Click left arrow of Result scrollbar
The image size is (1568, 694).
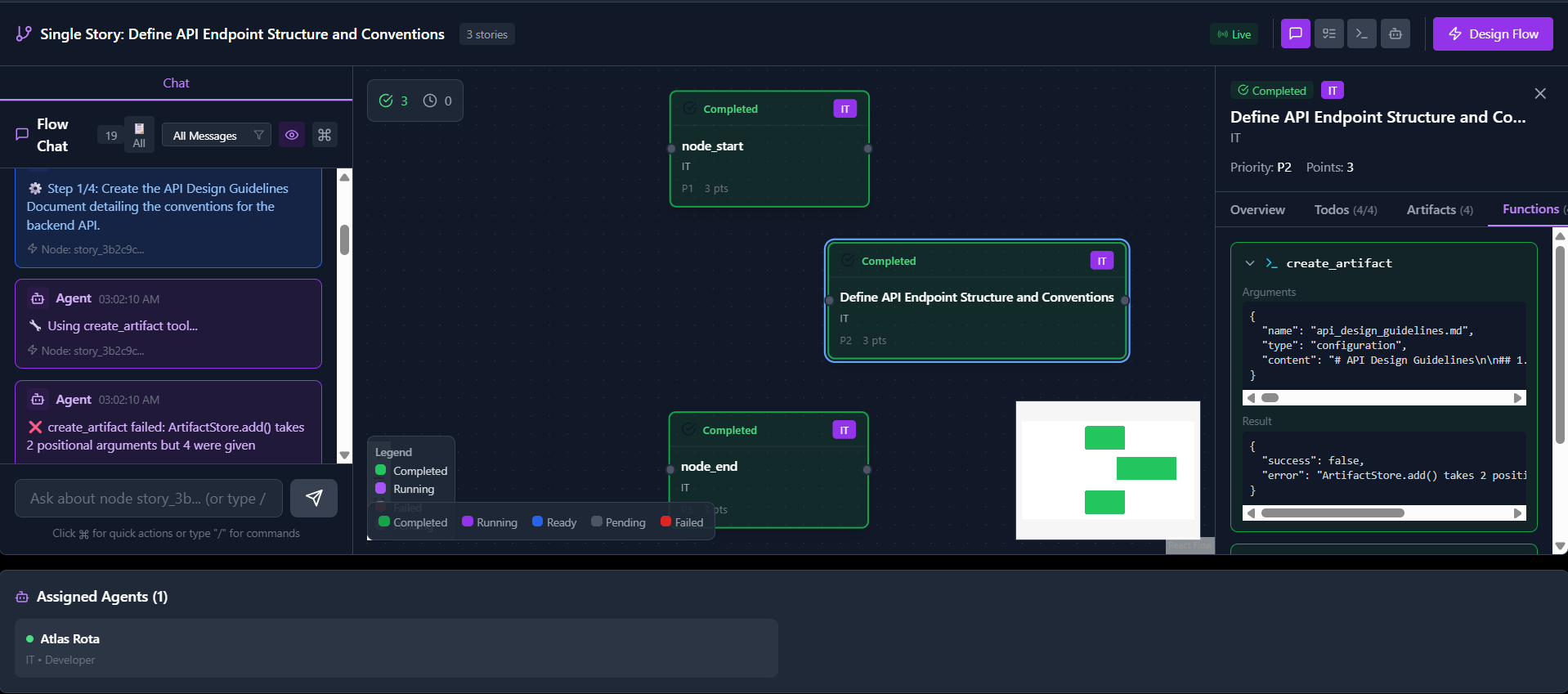pos(1251,513)
